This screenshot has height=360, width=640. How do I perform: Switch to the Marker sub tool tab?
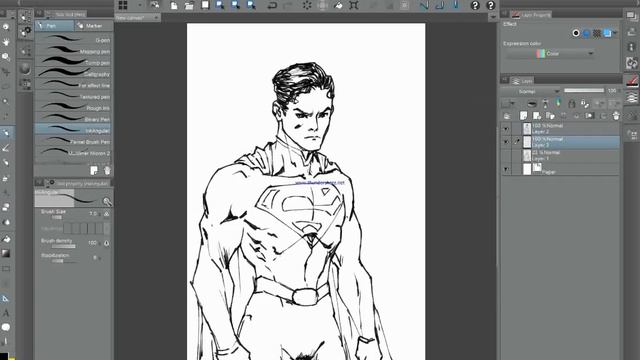tap(93, 26)
